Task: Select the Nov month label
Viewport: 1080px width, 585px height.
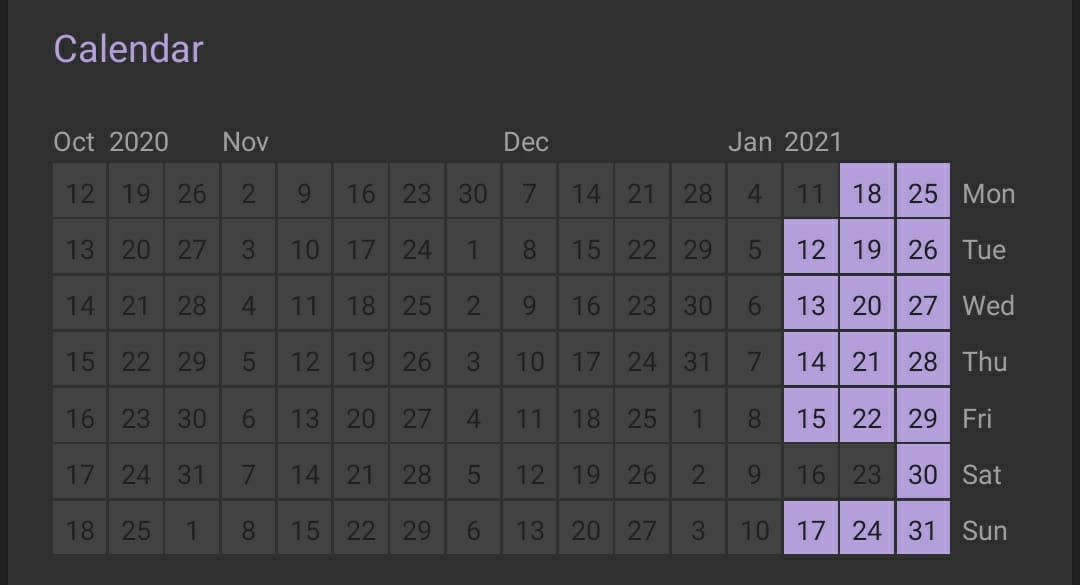Action: pyautogui.click(x=246, y=142)
